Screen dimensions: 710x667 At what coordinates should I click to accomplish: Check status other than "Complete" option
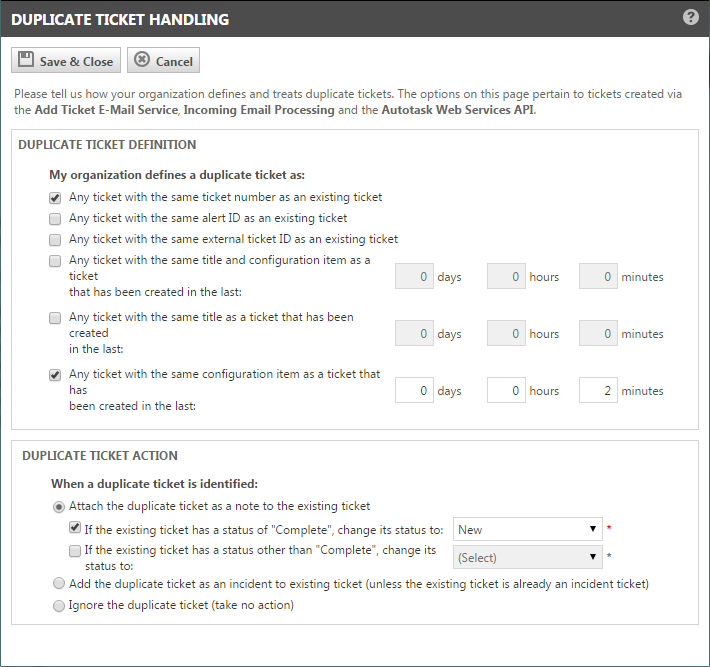(x=75, y=551)
